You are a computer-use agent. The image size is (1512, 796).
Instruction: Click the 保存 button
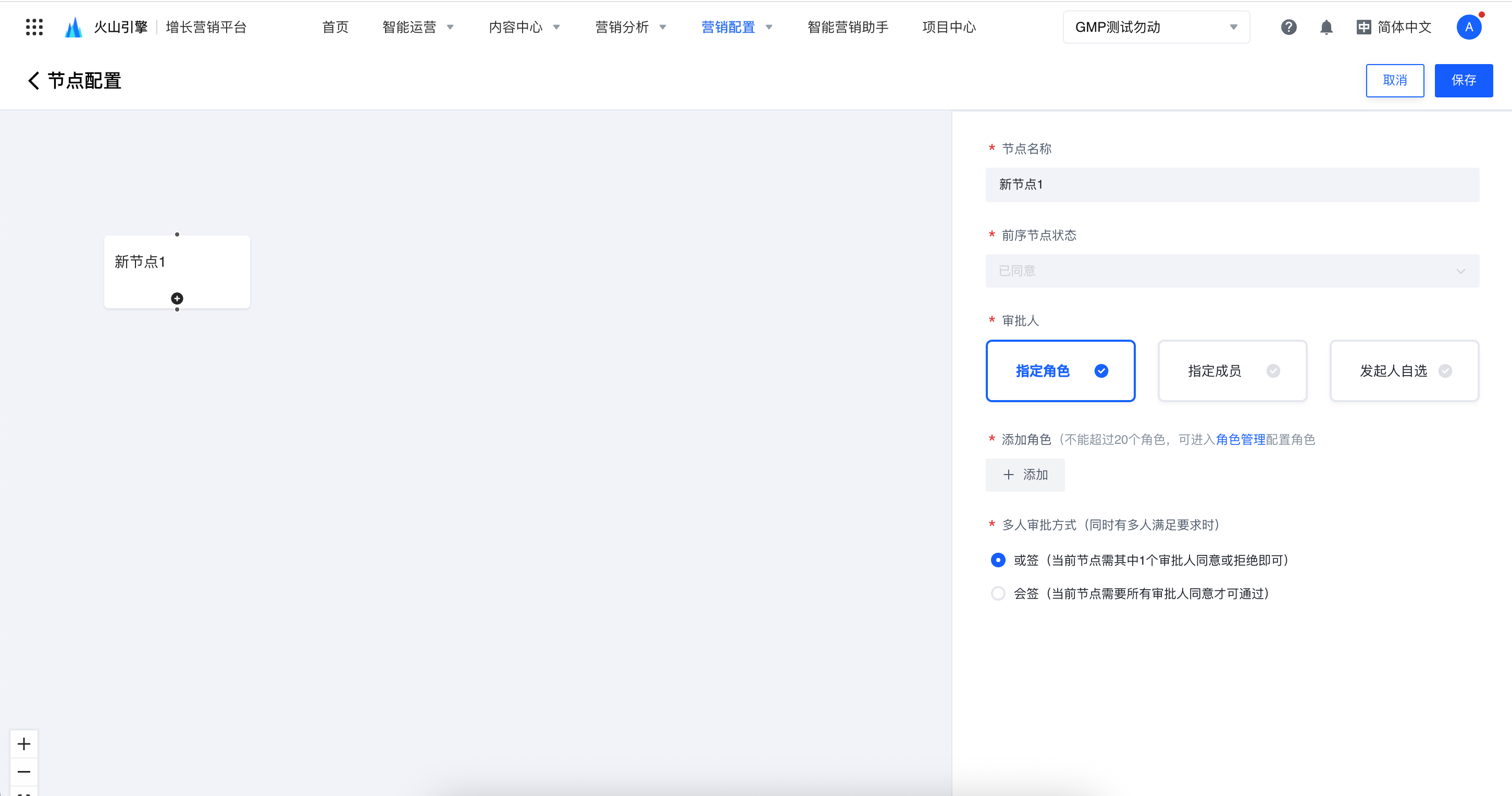click(1463, 80)
